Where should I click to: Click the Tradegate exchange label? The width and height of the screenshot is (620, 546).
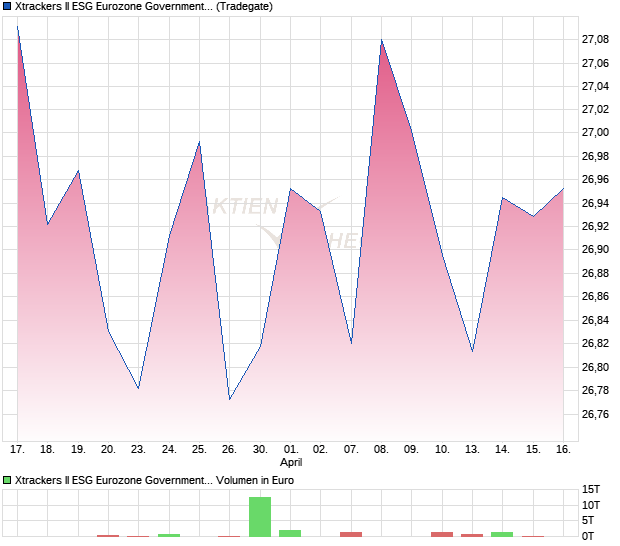pos(244,6)
